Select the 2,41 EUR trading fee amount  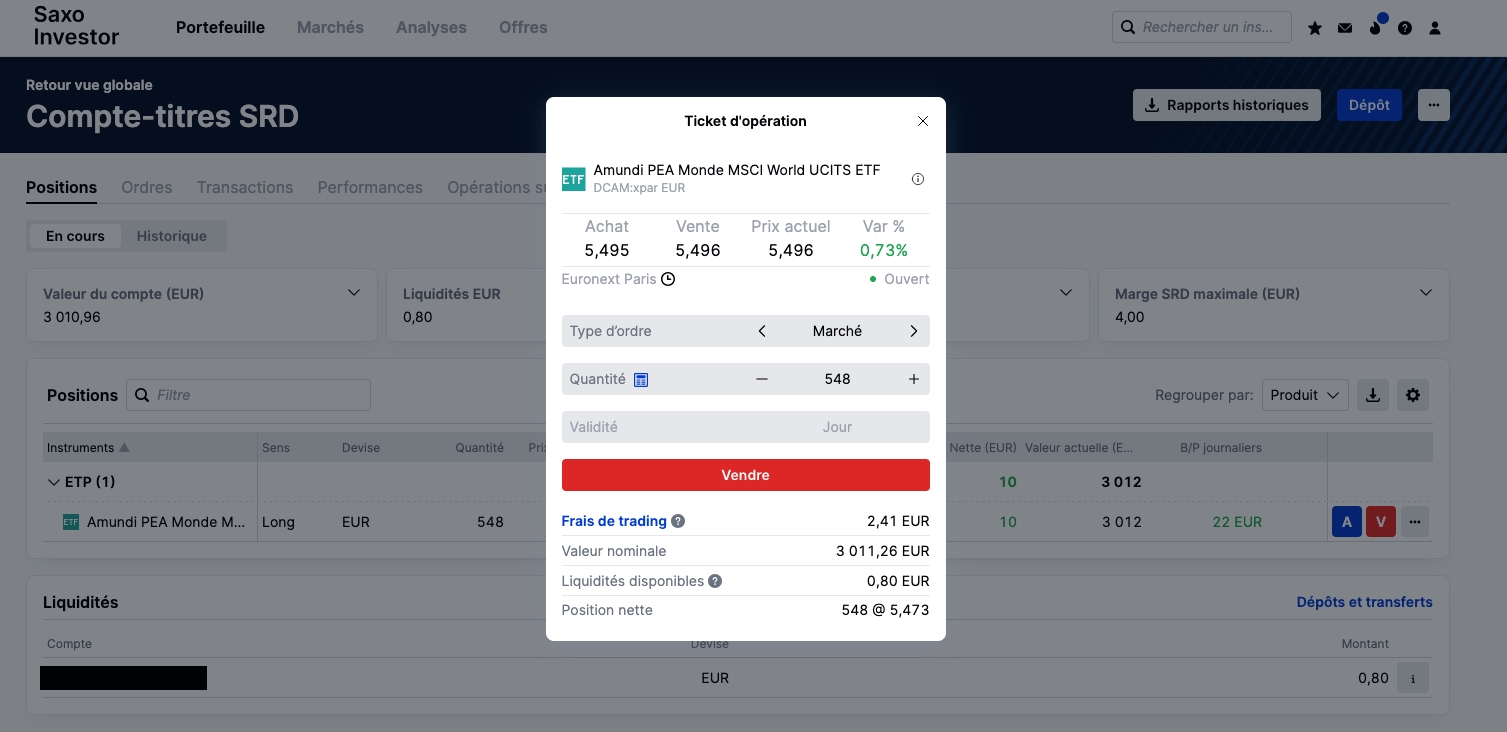click(898, 521)
